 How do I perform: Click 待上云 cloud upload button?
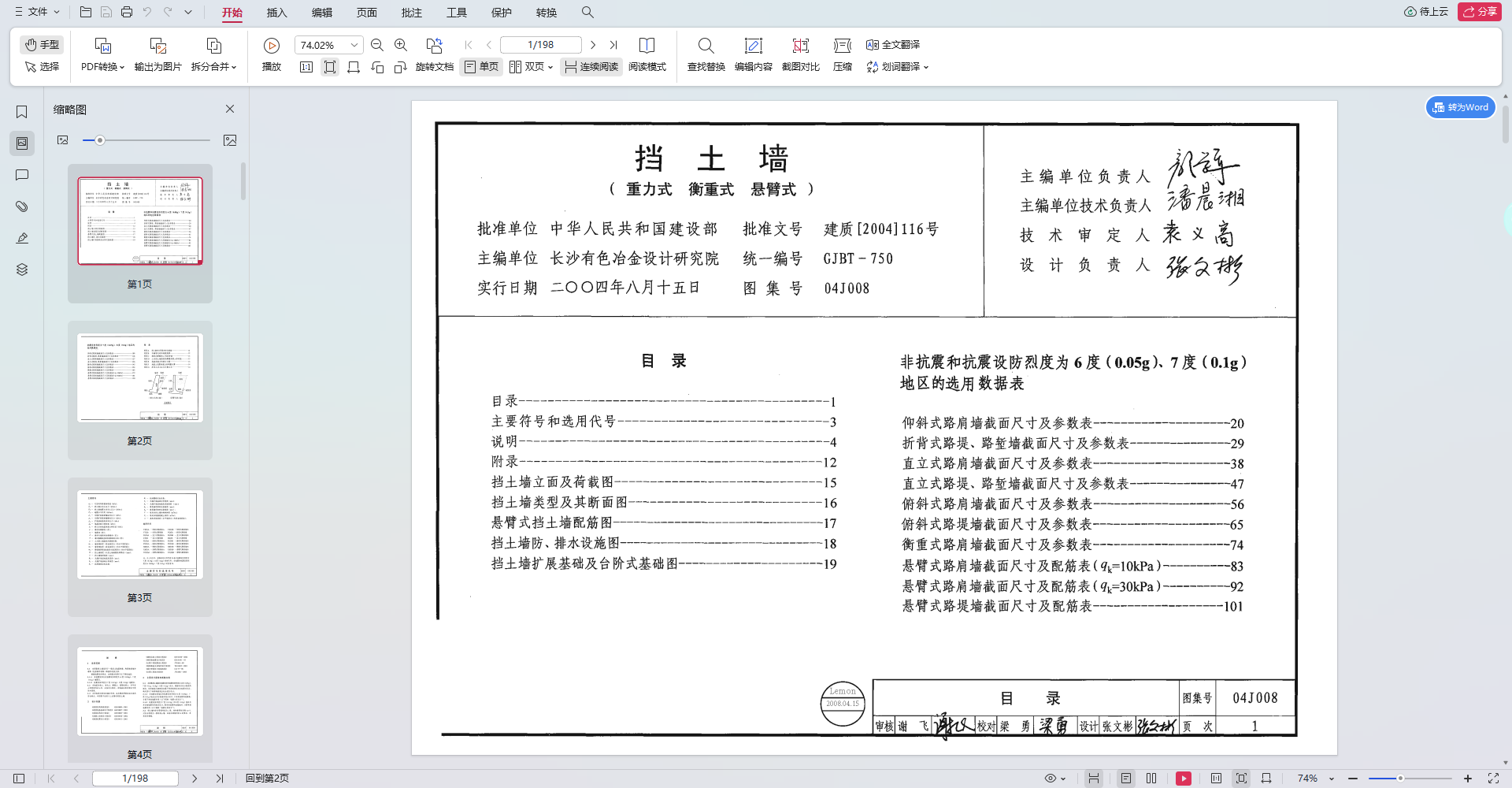tap(1426, 12)
